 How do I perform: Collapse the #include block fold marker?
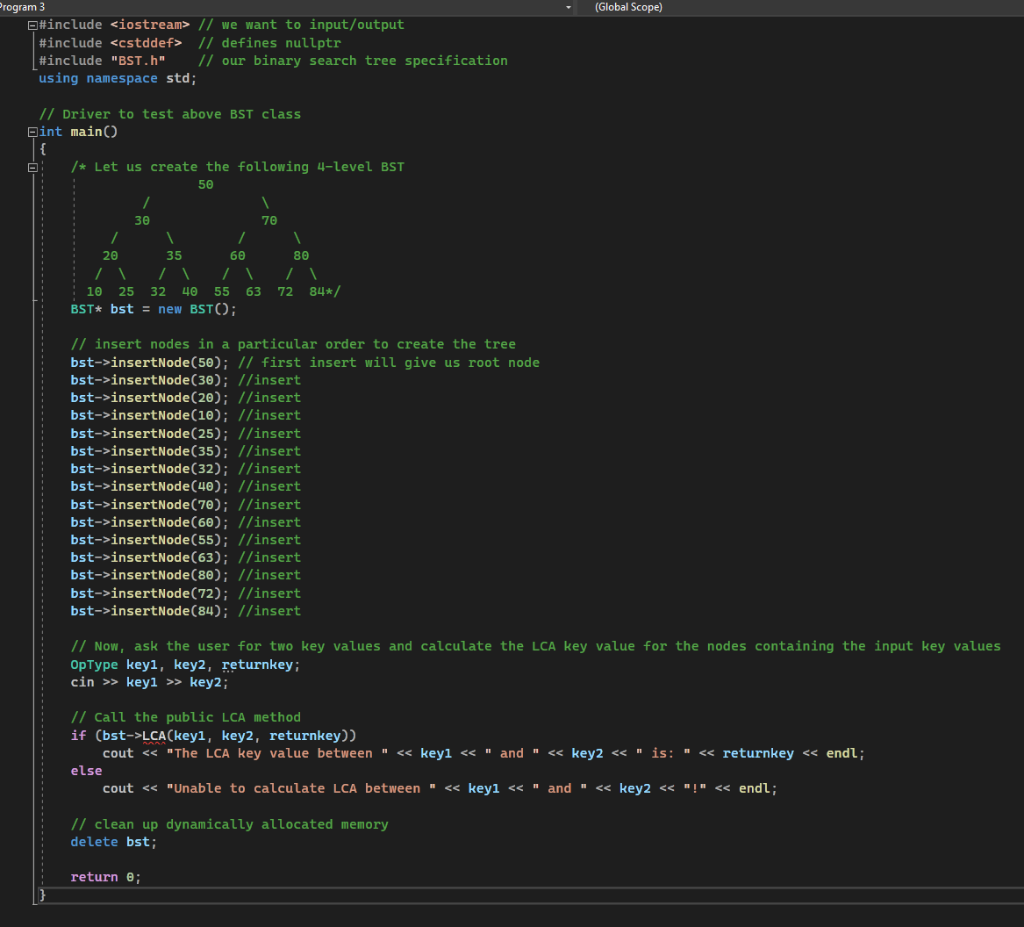[33, 25]
